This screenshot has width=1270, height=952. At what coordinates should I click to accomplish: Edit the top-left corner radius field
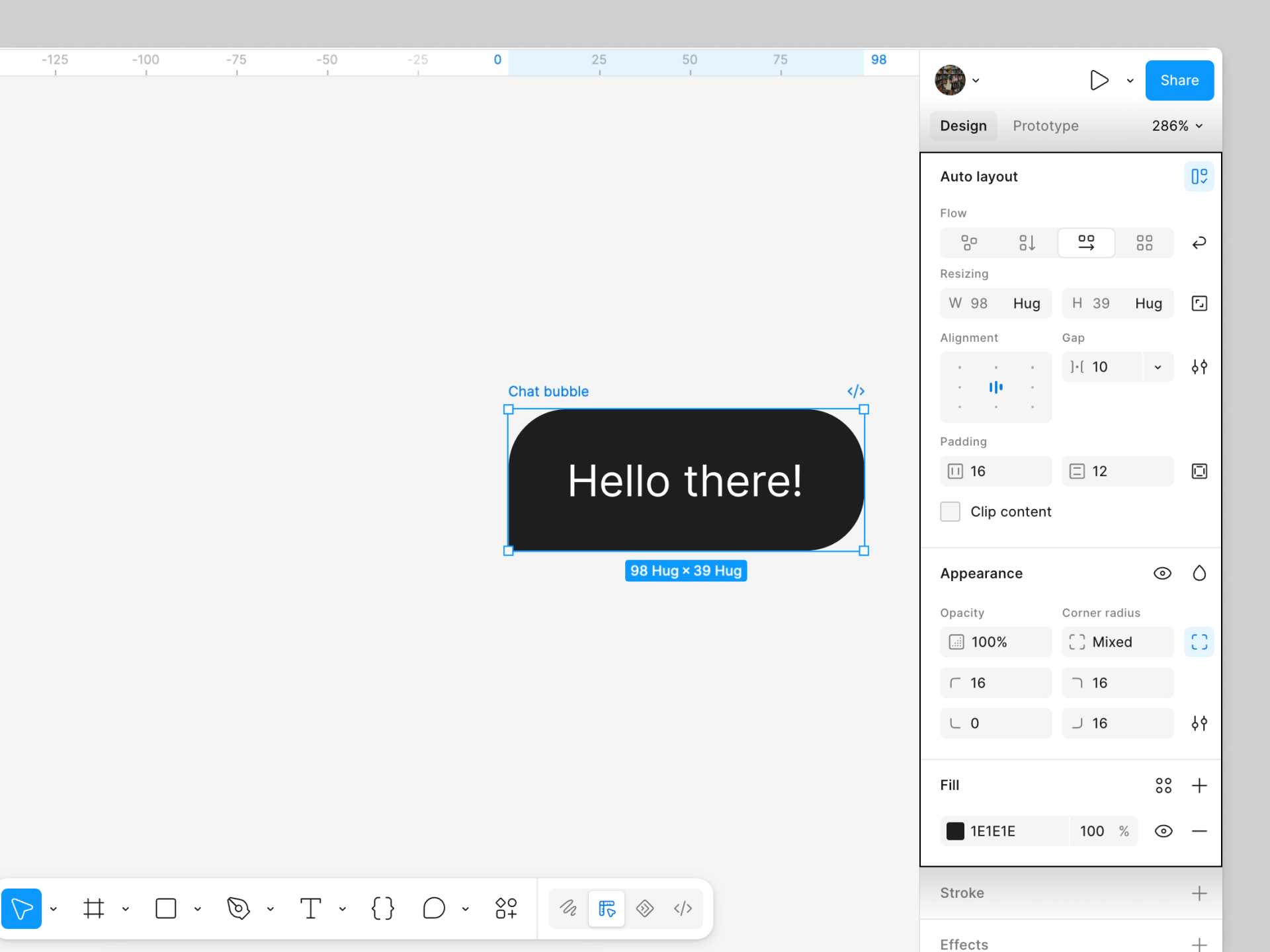click(x=995, y=683)
